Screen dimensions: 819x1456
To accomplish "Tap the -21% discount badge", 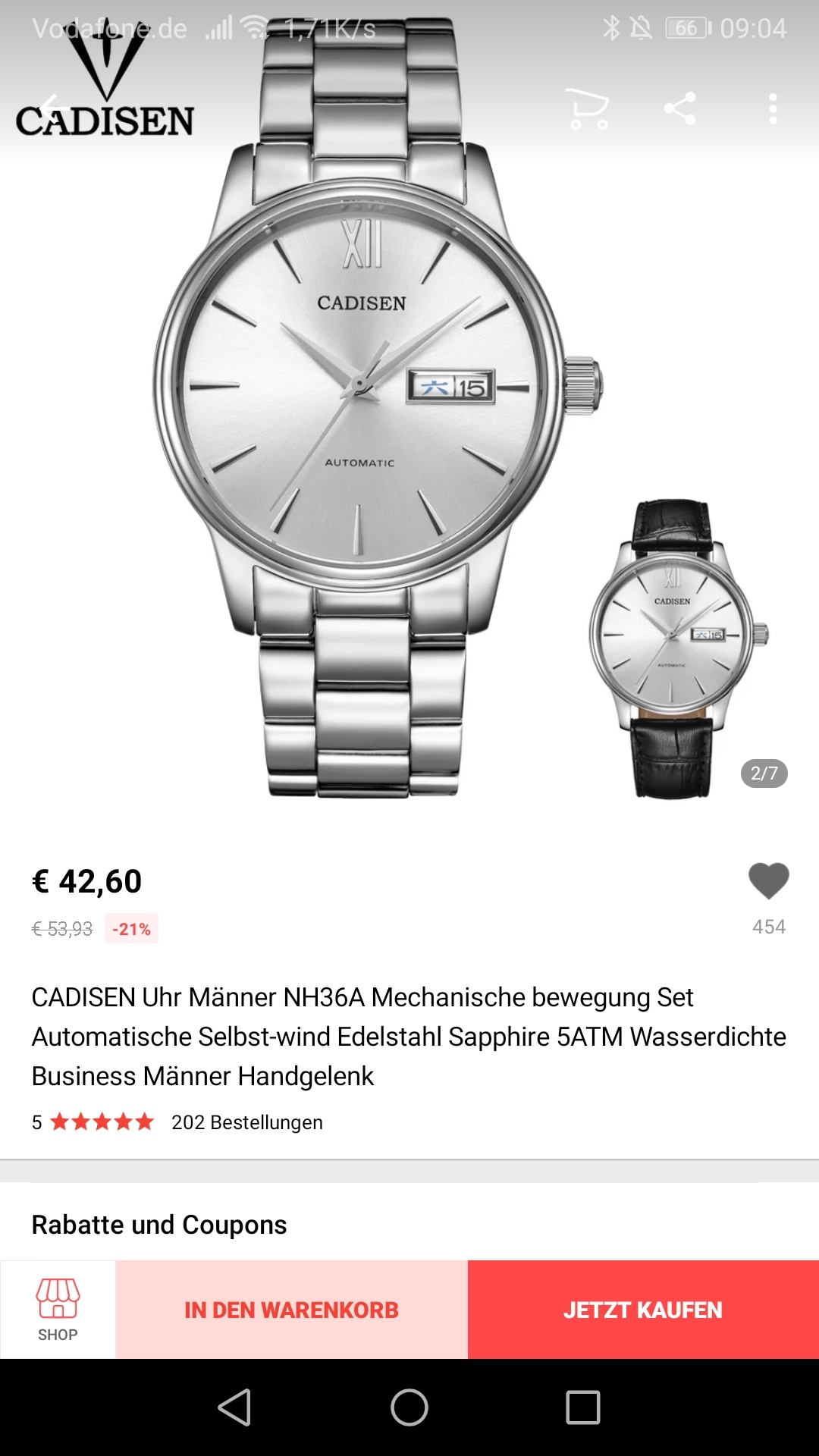I will 131,929.
